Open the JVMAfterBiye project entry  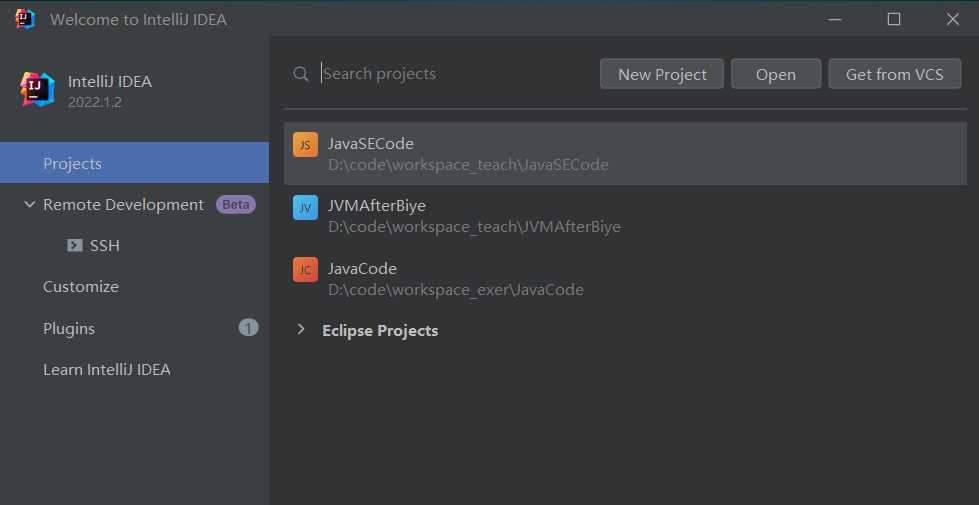click(x=474, y=216)
